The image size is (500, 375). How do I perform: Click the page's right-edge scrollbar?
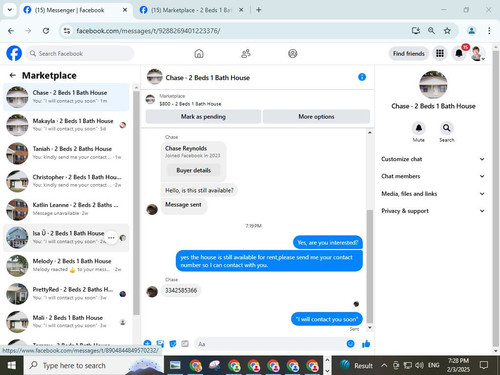click(x=496, y=199)
